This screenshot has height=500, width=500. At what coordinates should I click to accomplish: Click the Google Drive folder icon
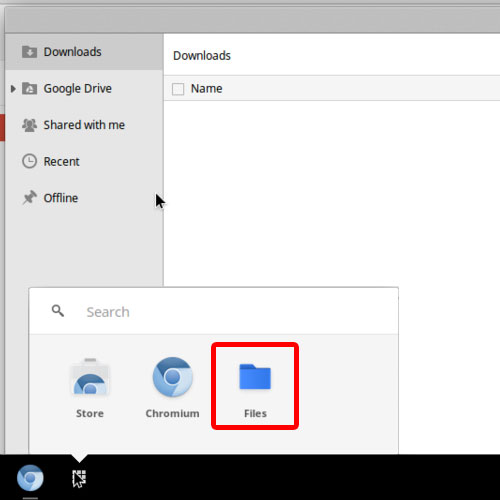tap(29, 88)
